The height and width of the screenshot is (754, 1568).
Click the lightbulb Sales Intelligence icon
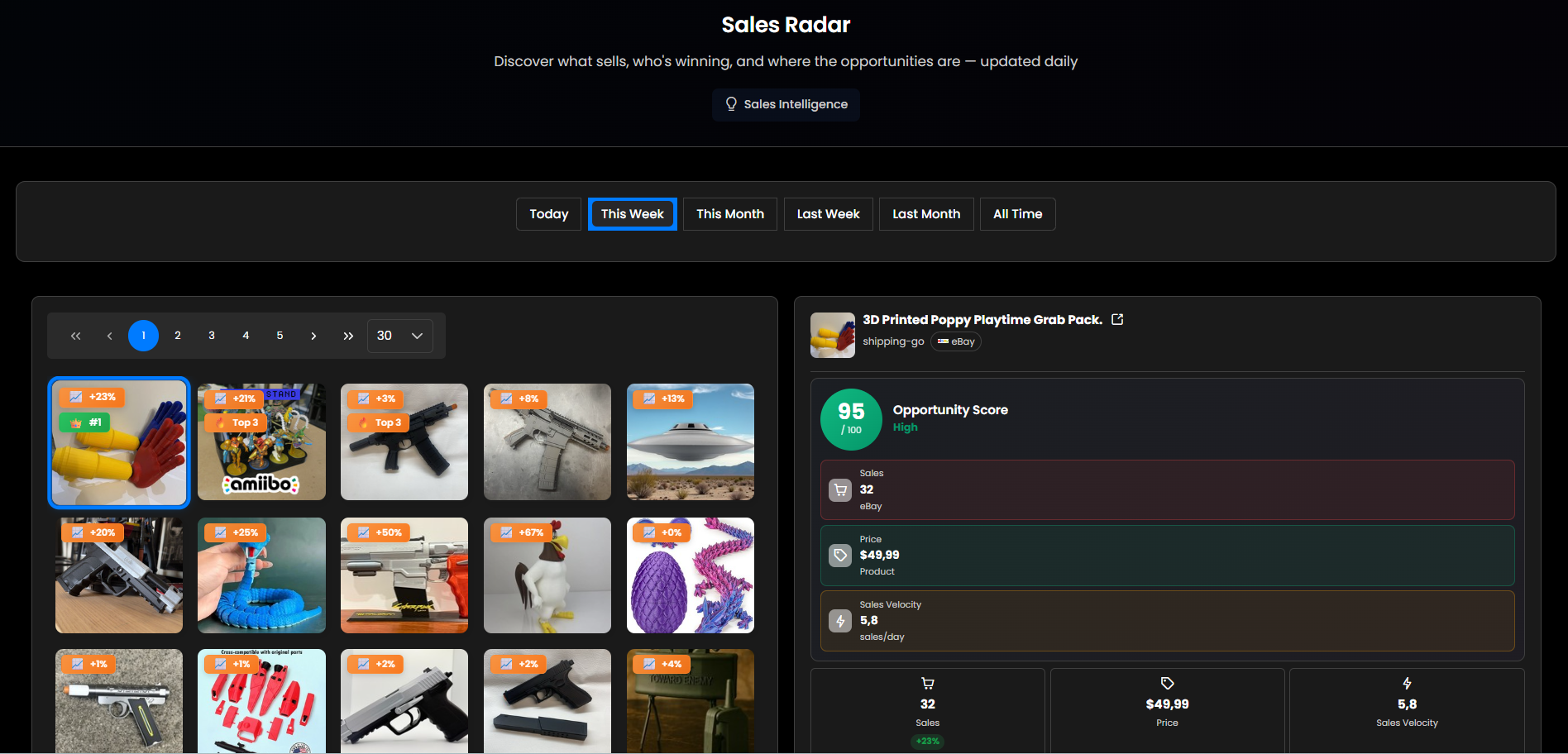click(731, 104)
